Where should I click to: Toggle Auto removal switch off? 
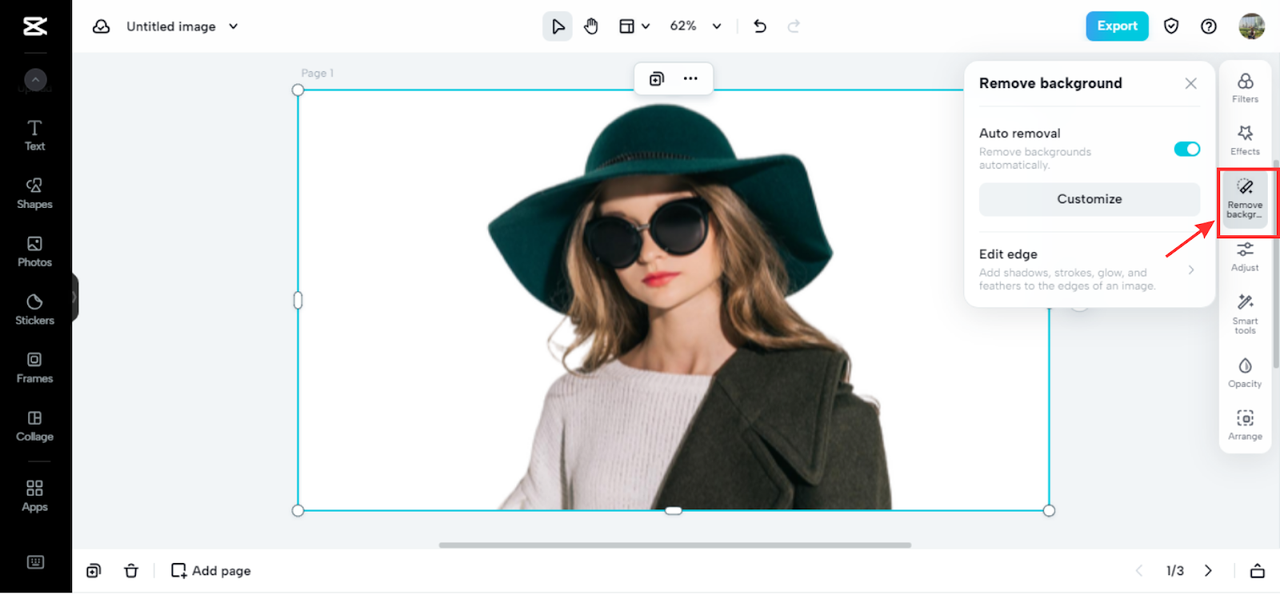coord(1187,149)
